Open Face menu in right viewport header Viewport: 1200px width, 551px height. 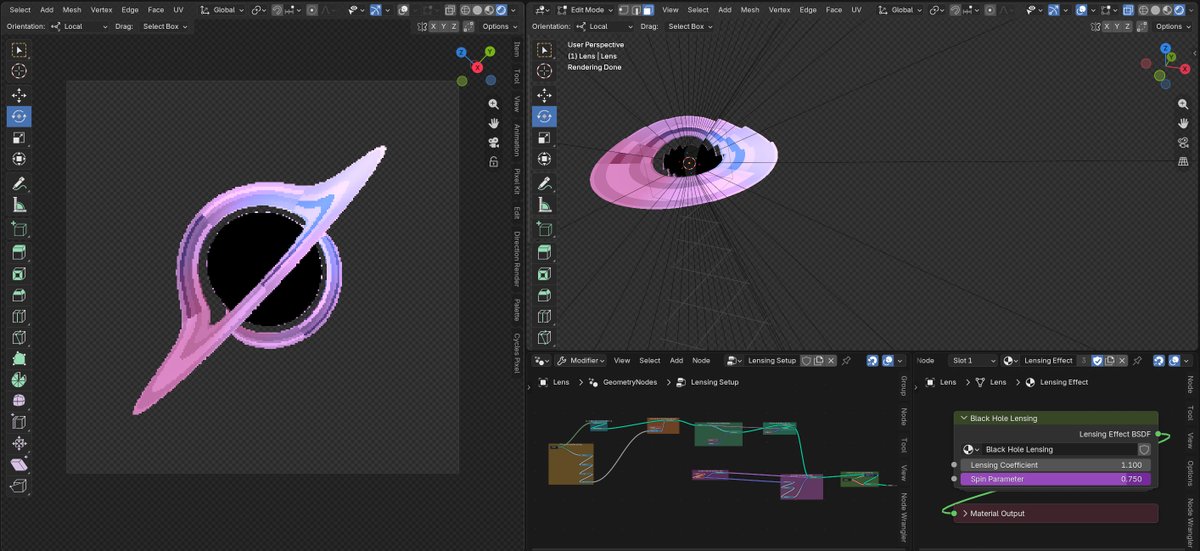[834, 10]
